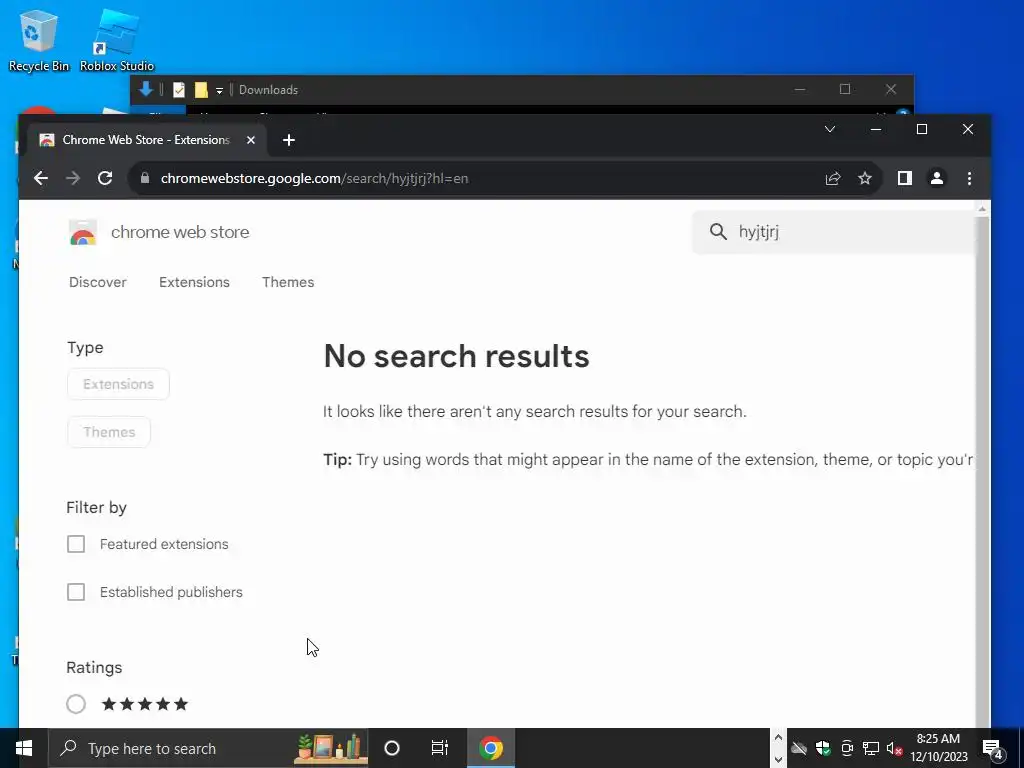Click Downloads window new folder icon

click(x=201, y=90)
